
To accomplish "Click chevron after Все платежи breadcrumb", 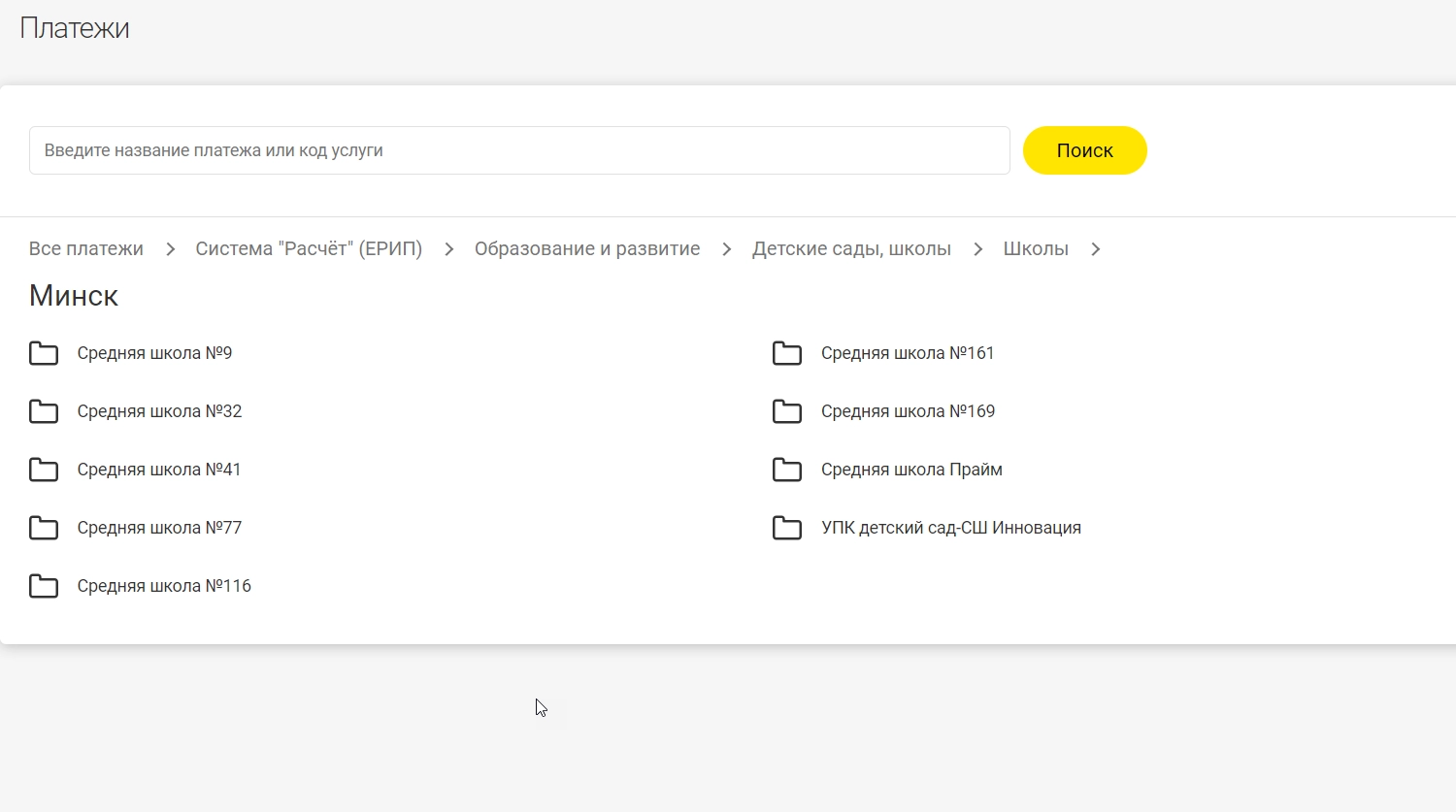I will click(170, 249).
